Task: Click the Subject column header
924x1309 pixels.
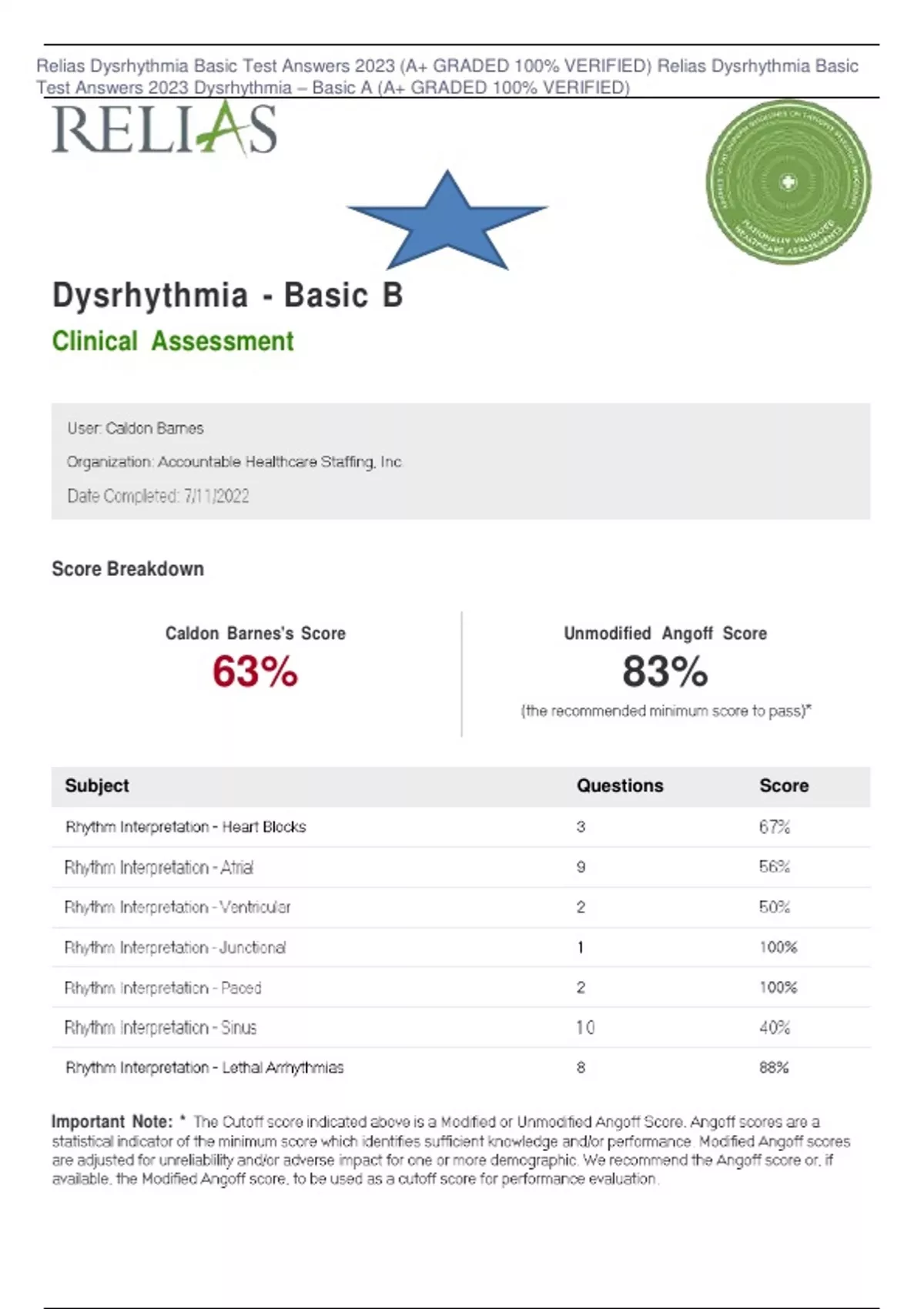Action: coord(97,786)
